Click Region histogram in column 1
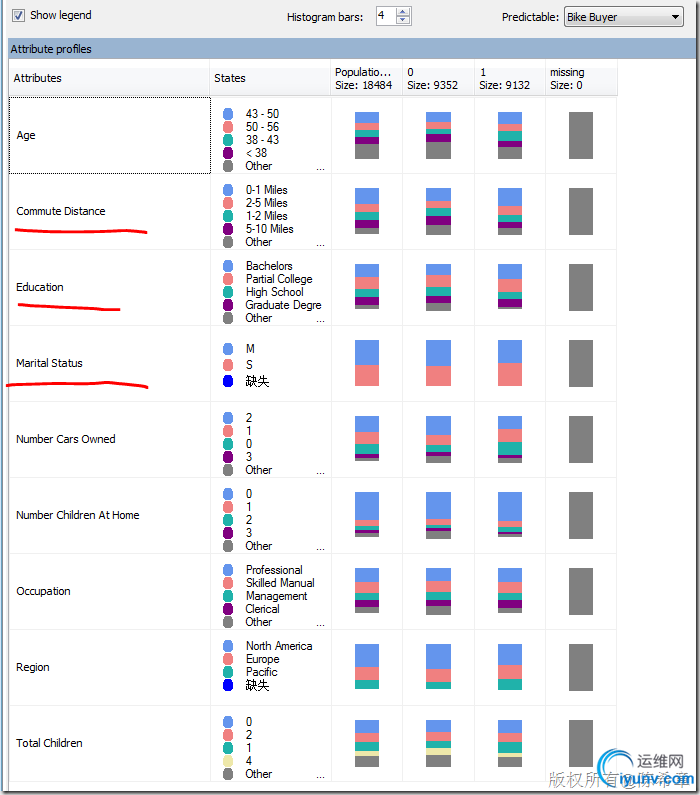The width and height of the screenshot is (700, 795). (510, 667)
